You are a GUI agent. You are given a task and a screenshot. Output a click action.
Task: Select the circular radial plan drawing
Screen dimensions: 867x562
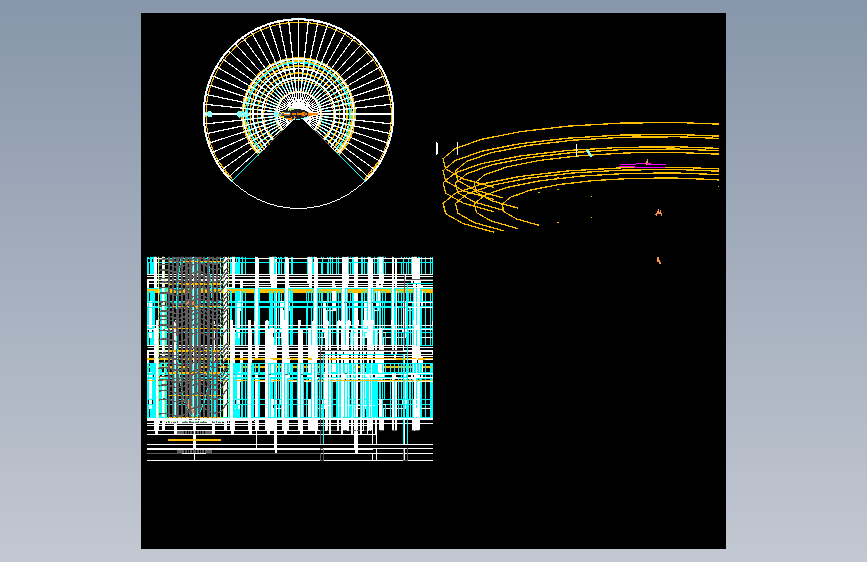(x=299, y=114)
